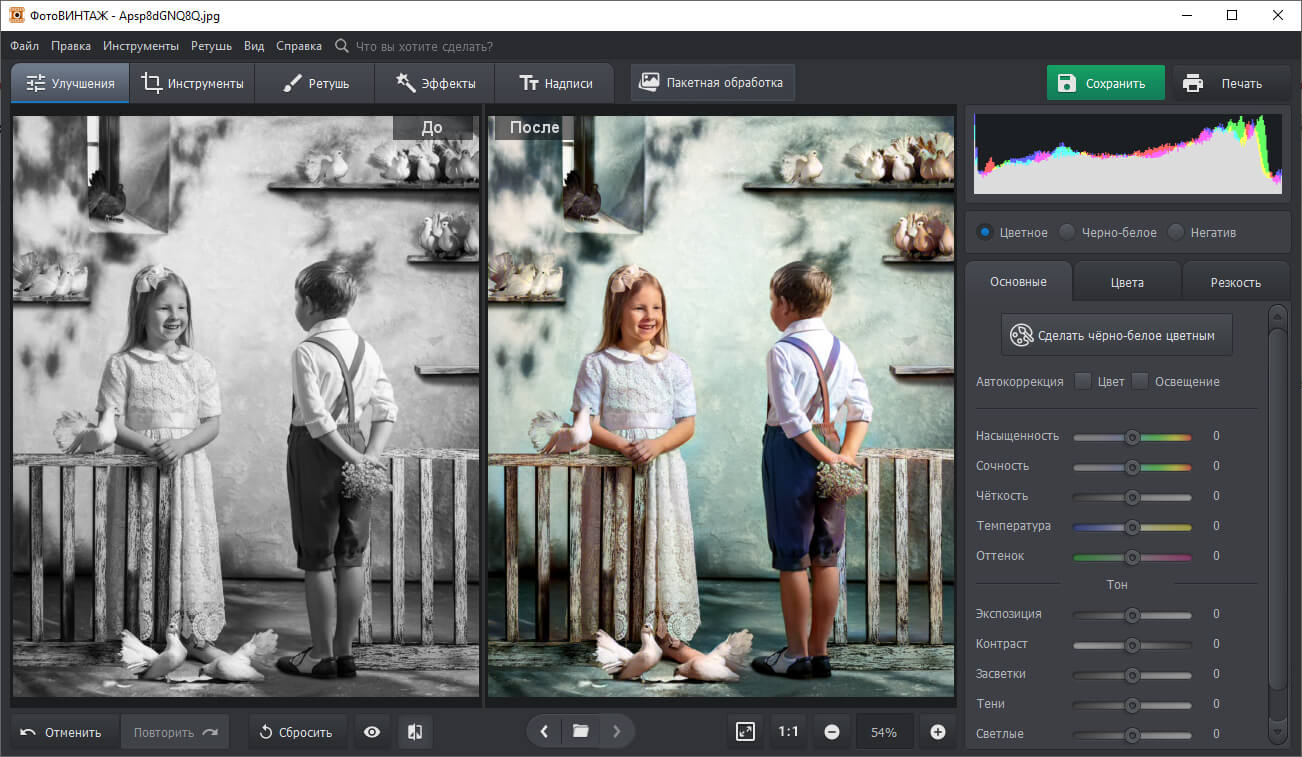
Task: Click the search field 'Что вы хотите сделать?'
Action: 424,46
